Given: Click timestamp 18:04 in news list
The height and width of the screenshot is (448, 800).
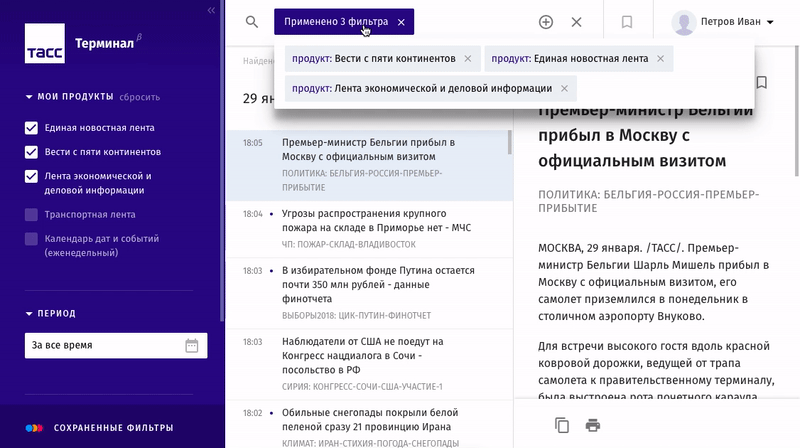Looking at the screenshot, I should (x=253, y=214).
